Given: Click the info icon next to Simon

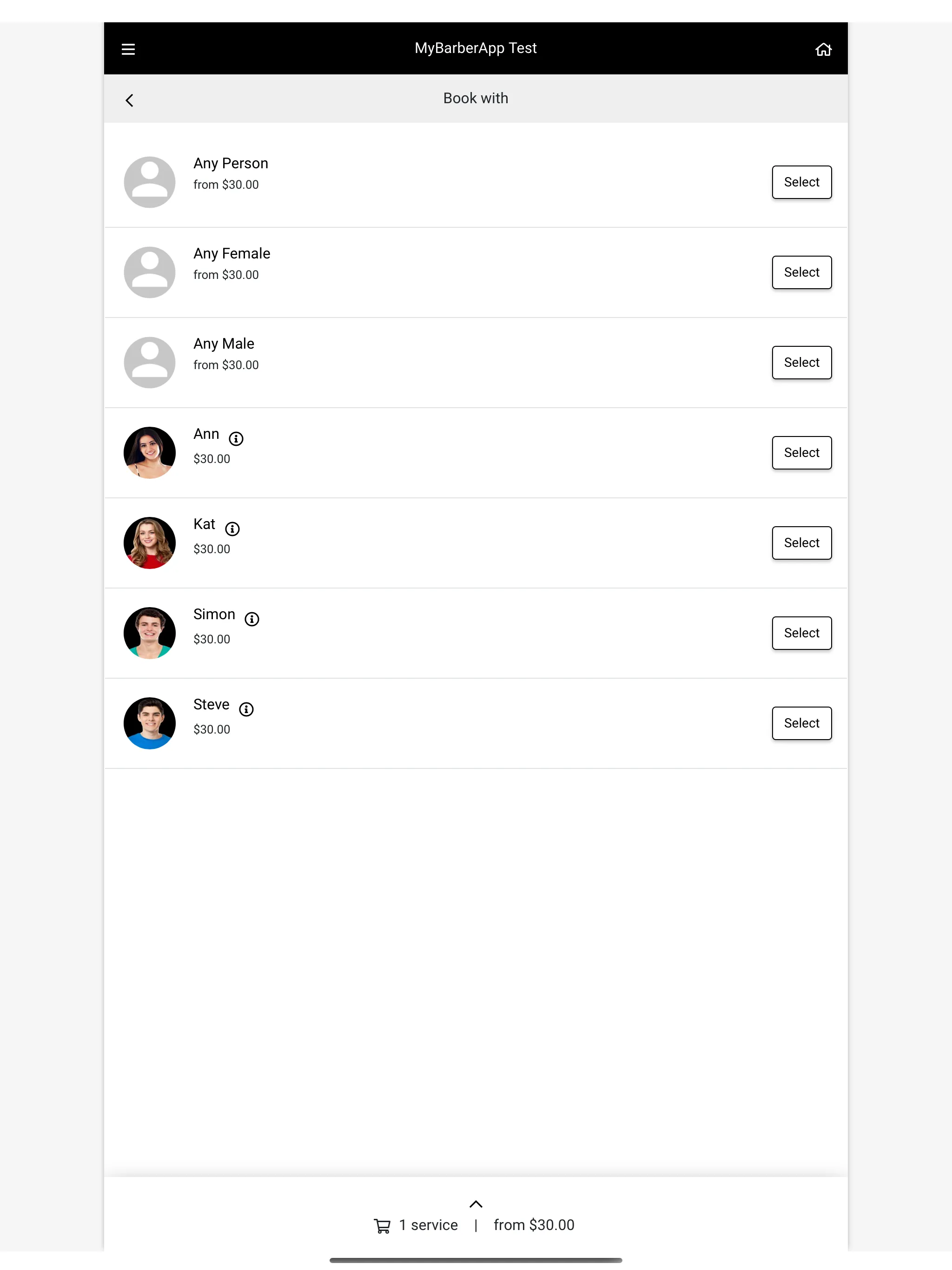Looking at the screenshot, I should coord(252,618).
